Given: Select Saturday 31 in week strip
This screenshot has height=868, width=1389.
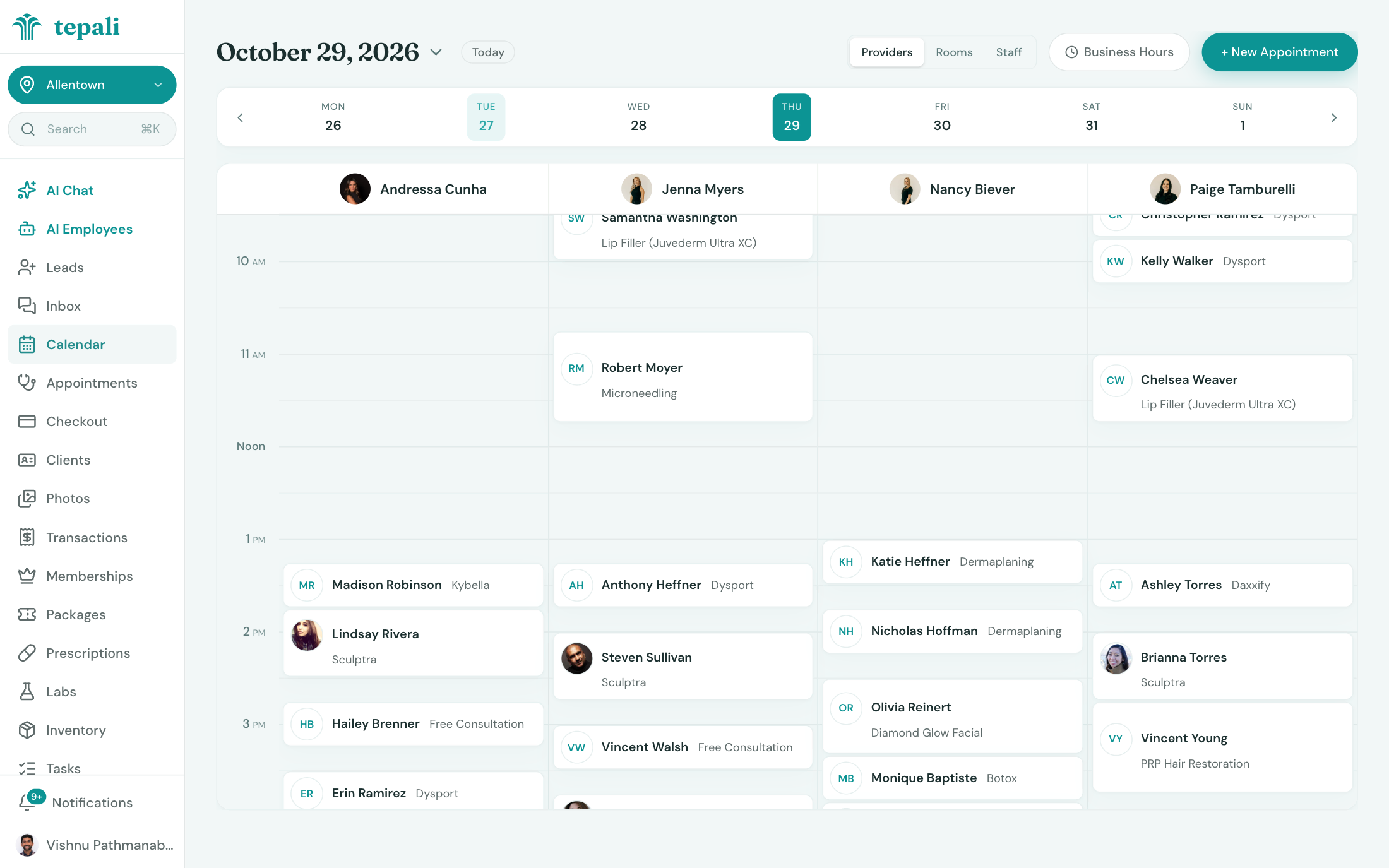Looking at the screenshot, I should [1092, 117].
